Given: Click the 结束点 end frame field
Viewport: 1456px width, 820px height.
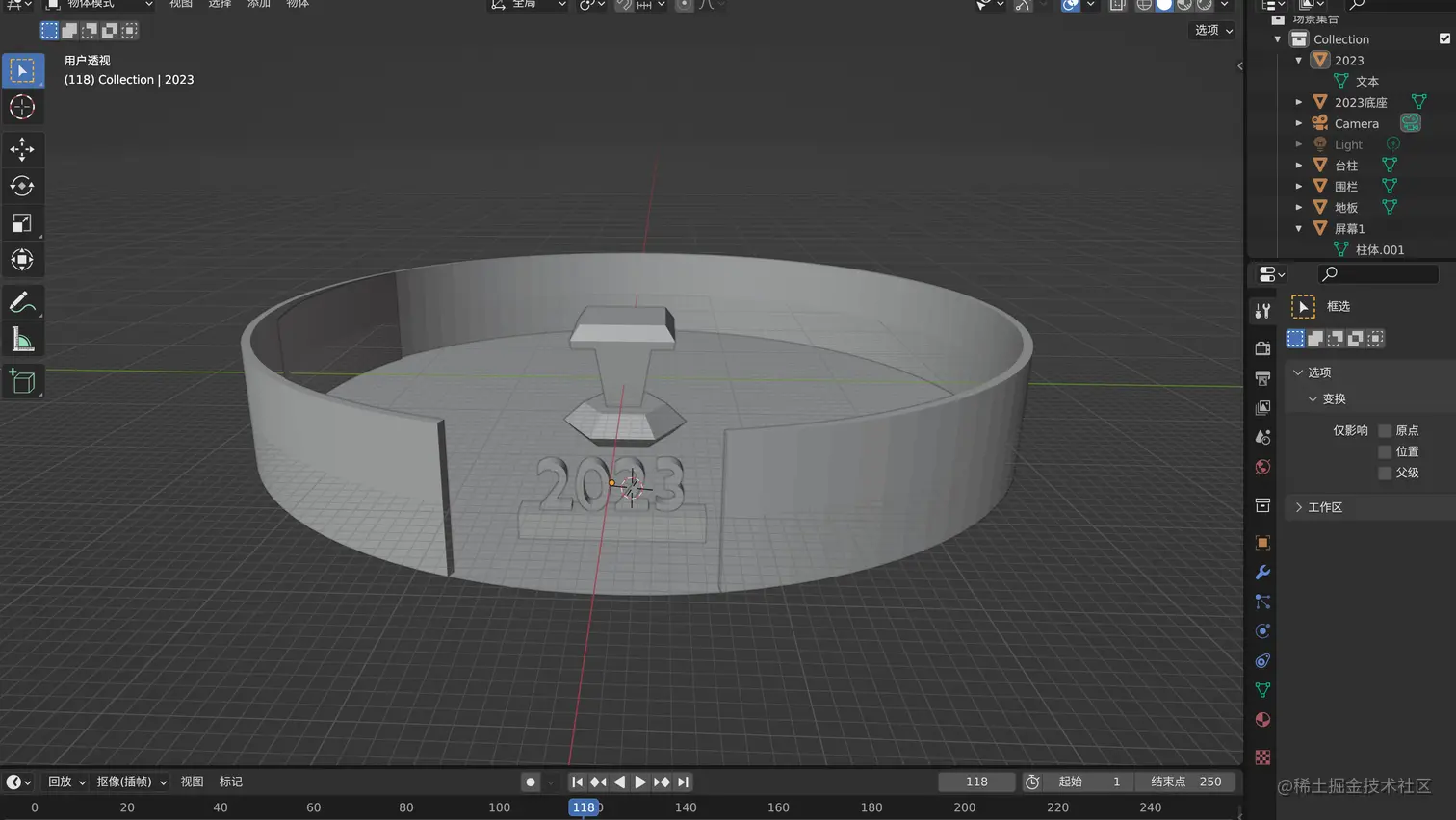Looking at the screenshot, I should tap(1186, 782).
